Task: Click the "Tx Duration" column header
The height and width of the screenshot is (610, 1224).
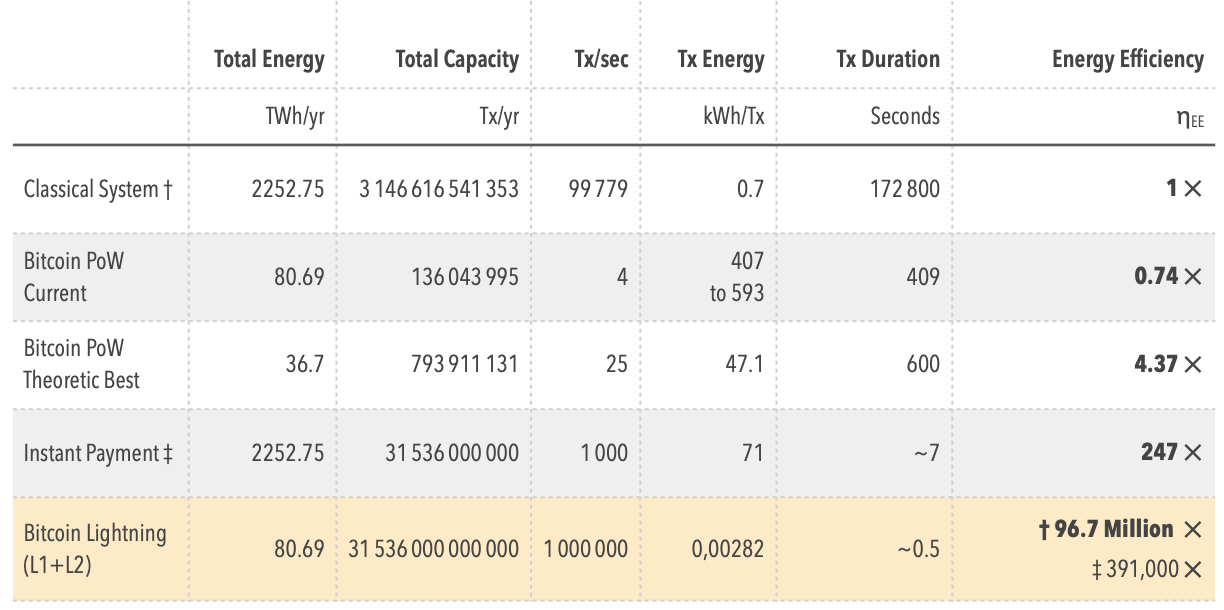Action: (x=888, y=59)
